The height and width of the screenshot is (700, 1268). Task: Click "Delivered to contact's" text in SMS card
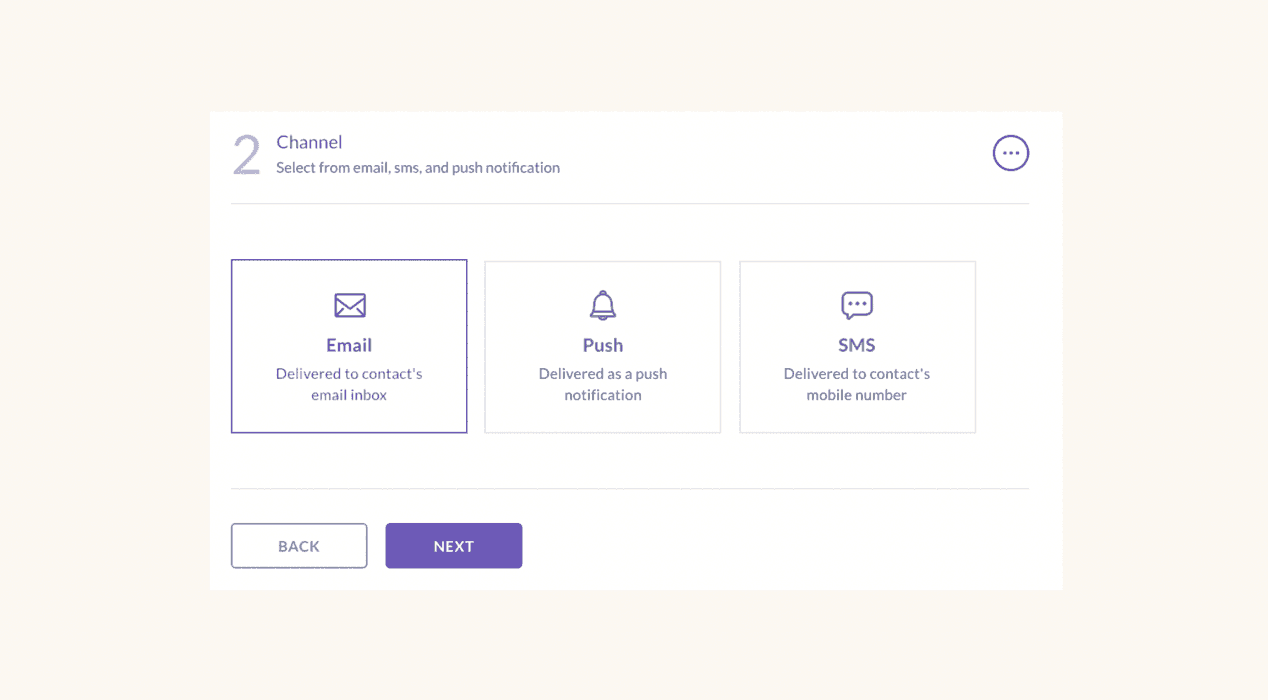click(x=857, y=374)
